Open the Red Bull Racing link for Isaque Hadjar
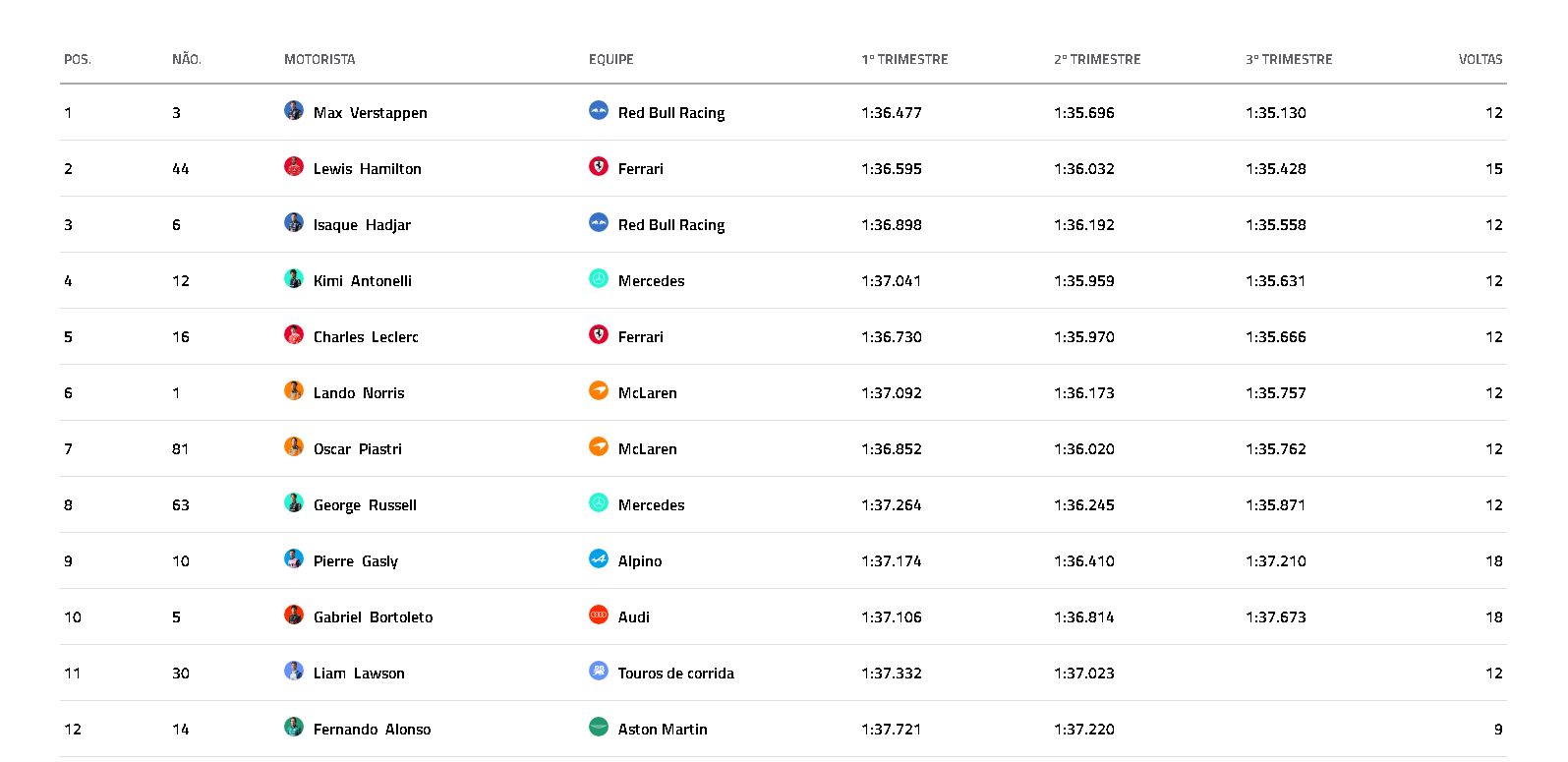The width and height of the screenshot is (1568, 762). point(671,225)
